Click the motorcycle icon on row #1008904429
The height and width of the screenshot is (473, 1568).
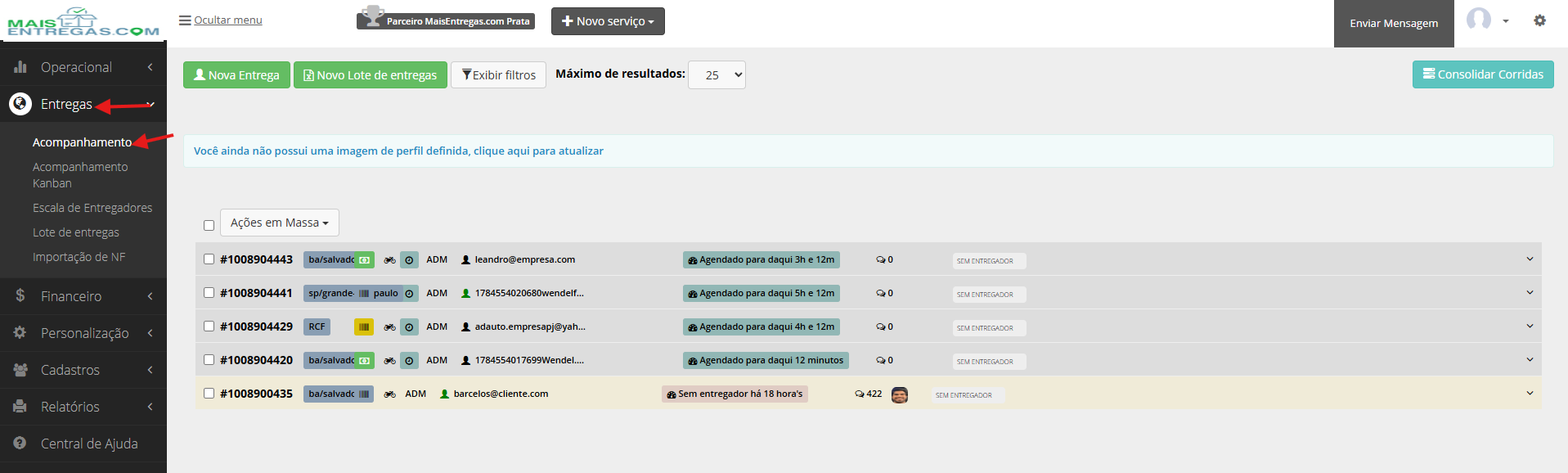click(390, 327)
